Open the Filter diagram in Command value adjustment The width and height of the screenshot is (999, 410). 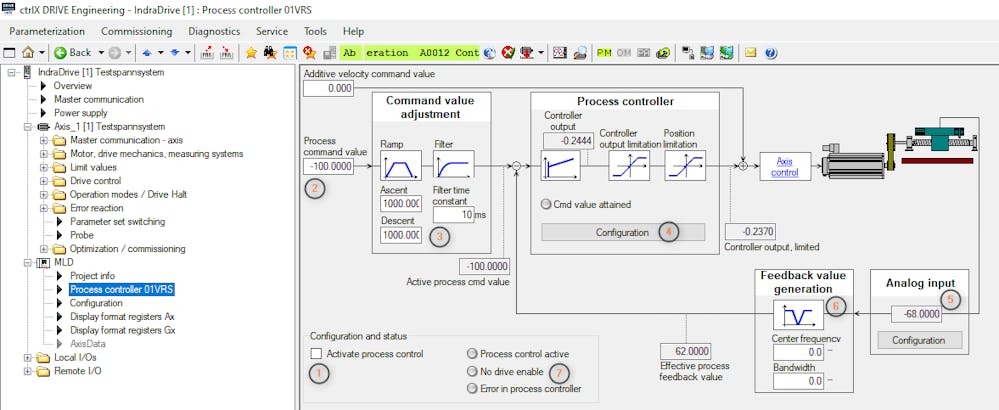tap(454, 166)
